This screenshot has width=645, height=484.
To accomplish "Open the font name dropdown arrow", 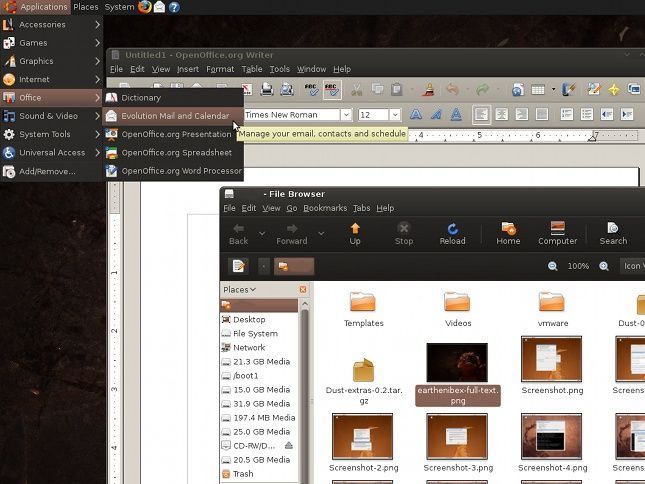I will coord(346,115).
